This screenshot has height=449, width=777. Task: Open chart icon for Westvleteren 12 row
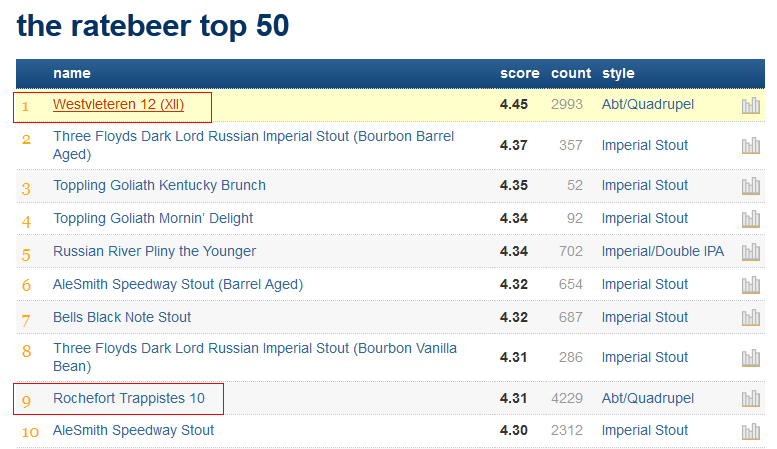pos(751,105)
